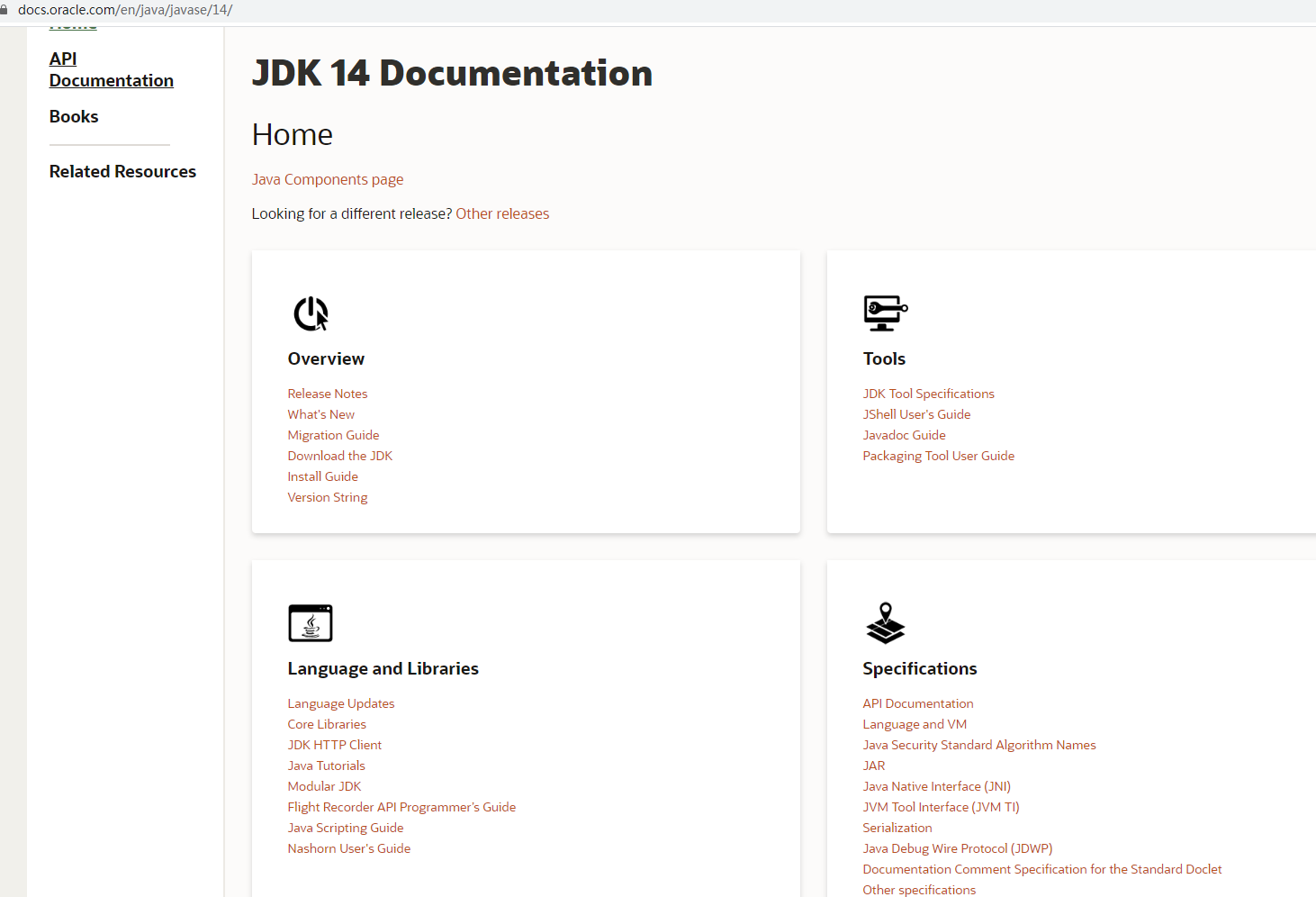Open Java Tutorials link
Image resolution: width=1316 pixels, height=897 pixels.
327,766
